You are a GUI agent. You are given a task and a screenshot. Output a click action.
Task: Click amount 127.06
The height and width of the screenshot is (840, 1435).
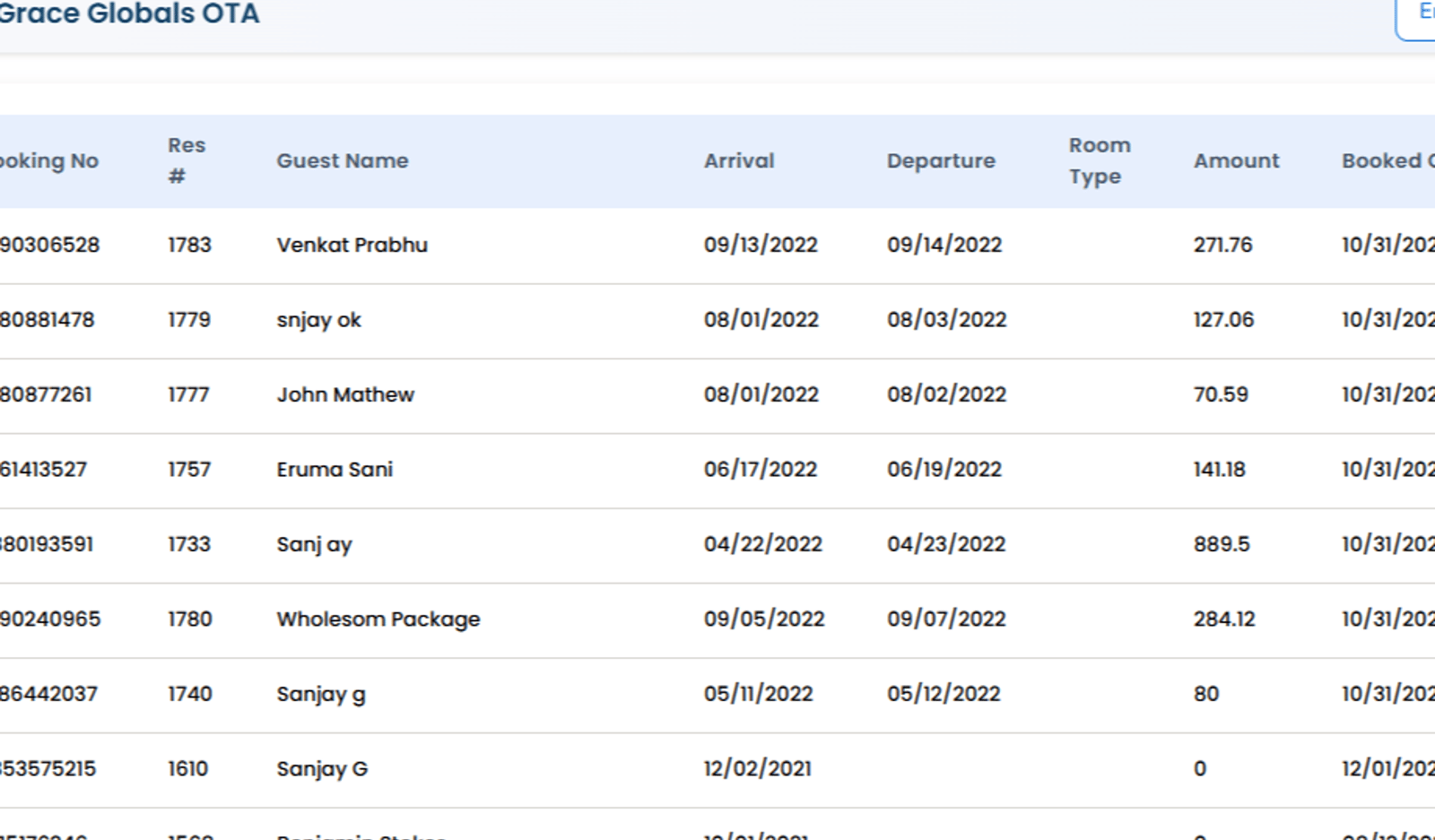(1223, 320)
